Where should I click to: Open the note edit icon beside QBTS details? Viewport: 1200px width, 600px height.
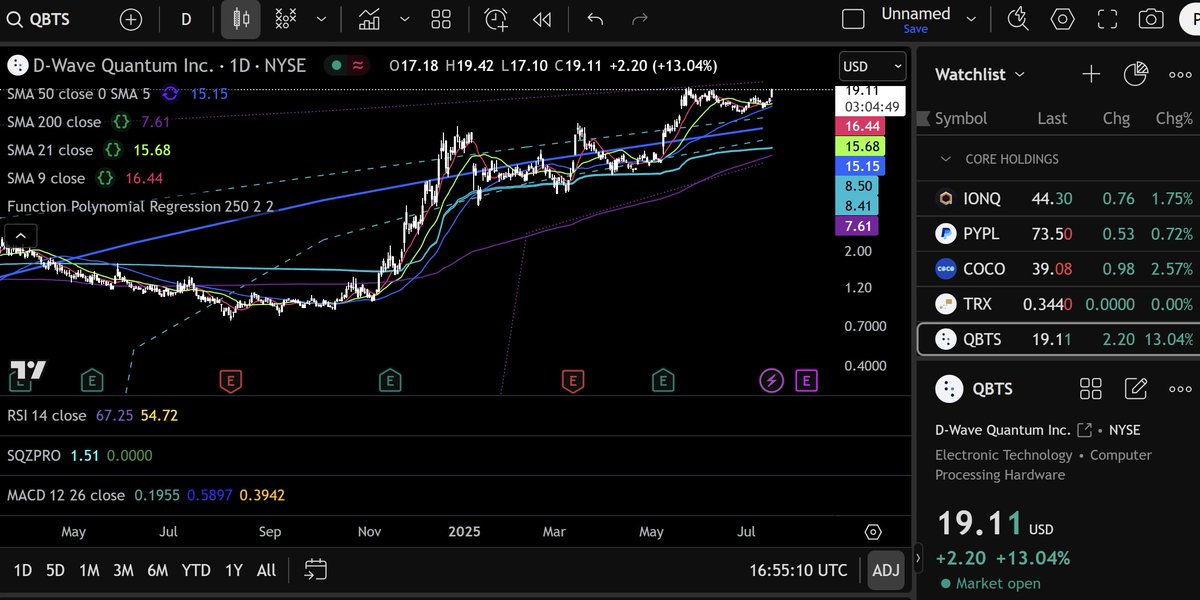1136,389
